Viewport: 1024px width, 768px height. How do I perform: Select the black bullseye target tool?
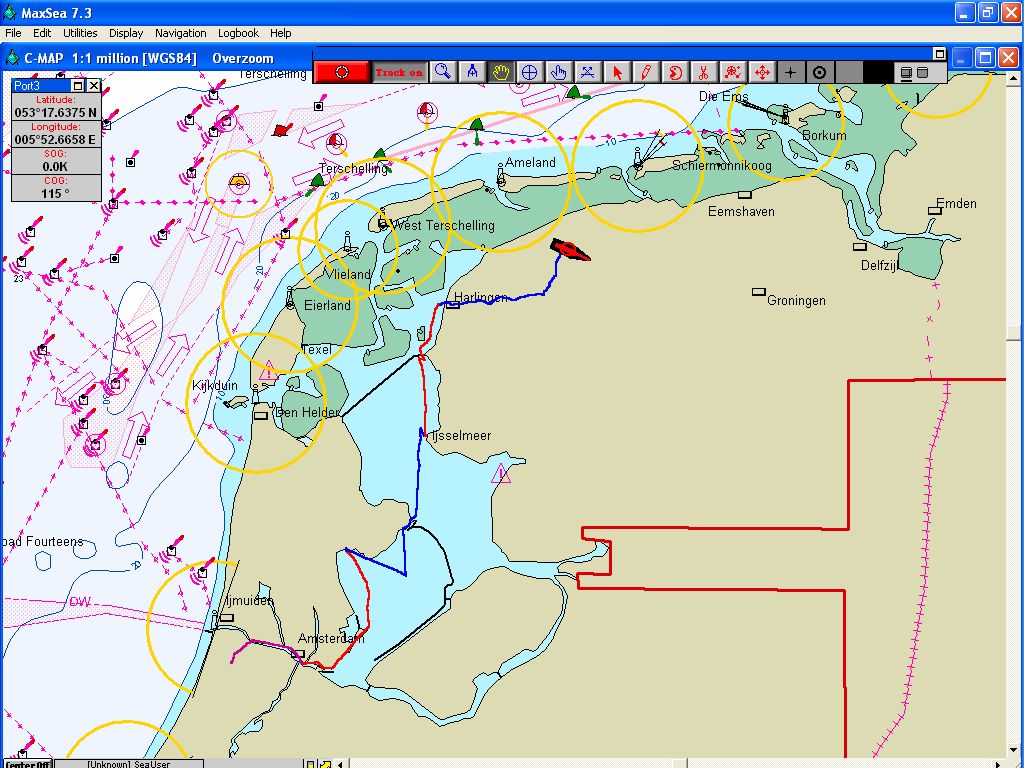point(820,72)
